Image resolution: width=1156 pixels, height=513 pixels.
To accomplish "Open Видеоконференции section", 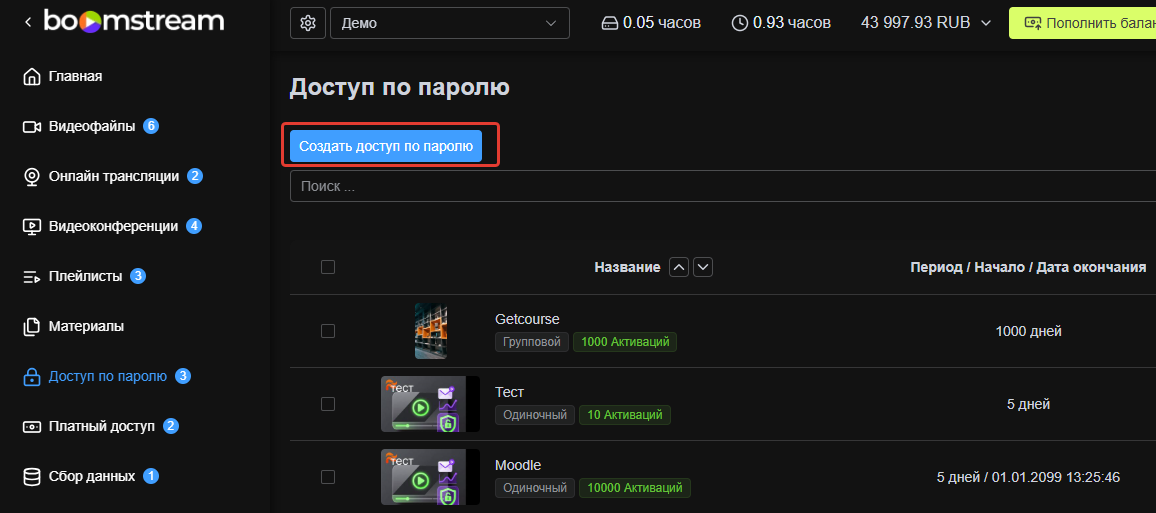I will coord(114,226).
